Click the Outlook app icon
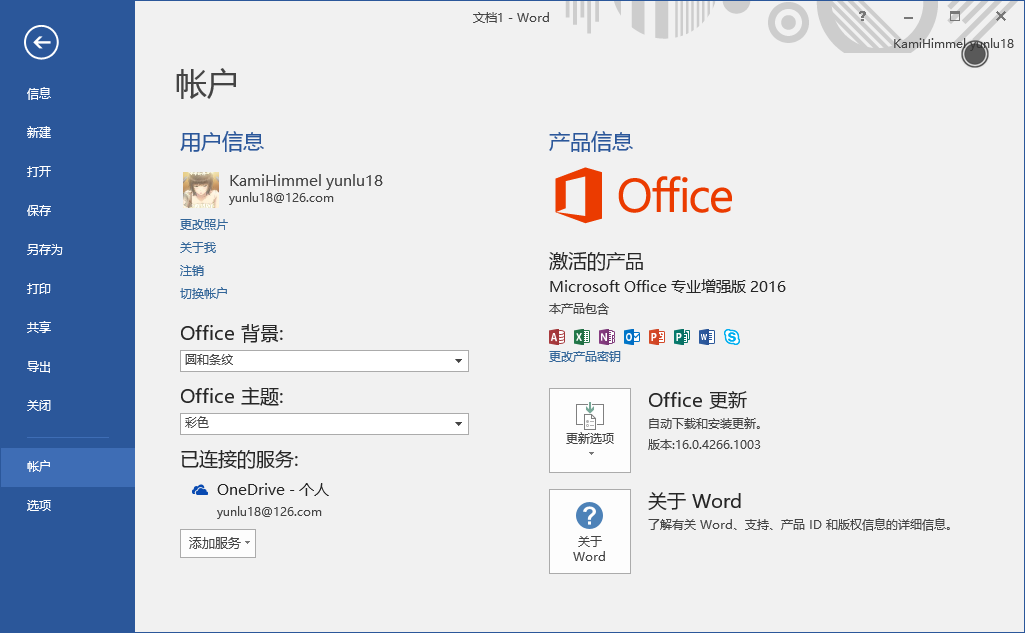The height and width of the screenshot is (633, 1025). click(632, 337)
